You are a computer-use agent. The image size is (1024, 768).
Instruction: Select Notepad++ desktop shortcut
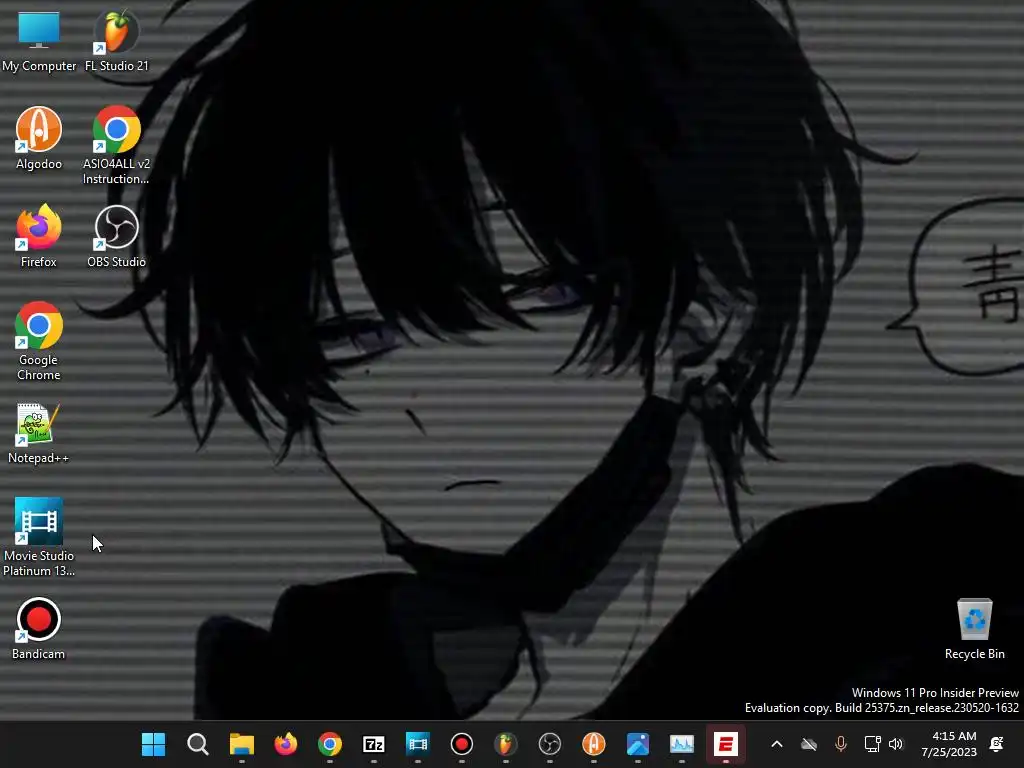[x=39, y=434]
